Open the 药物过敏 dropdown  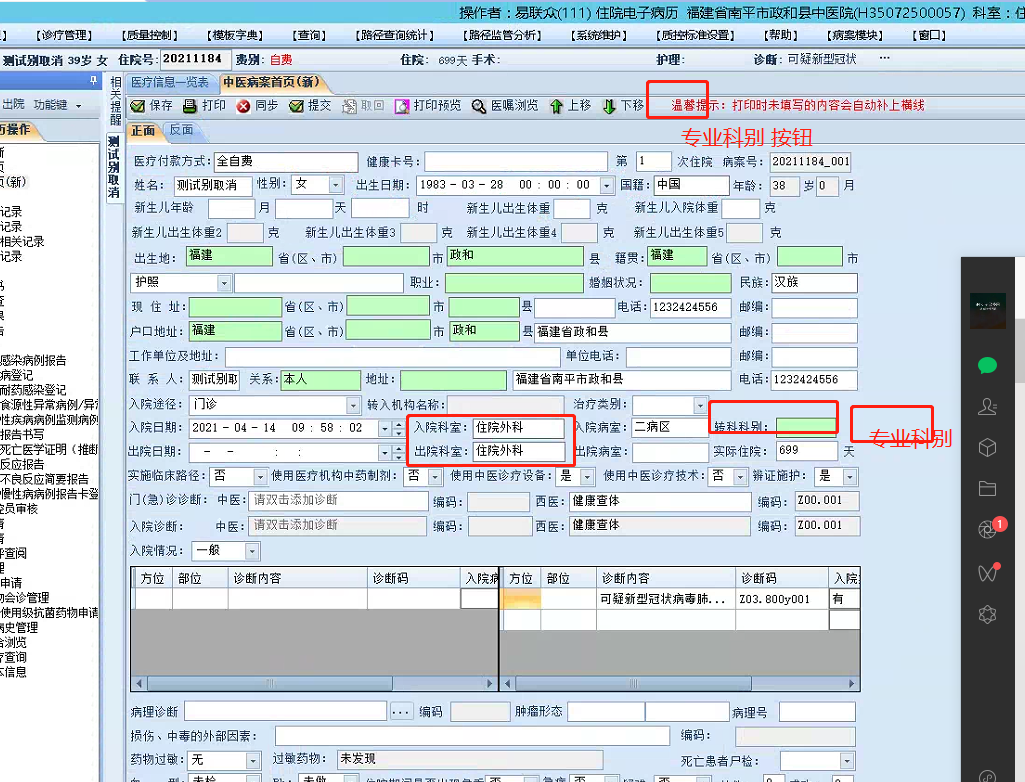[x=253, y=760]
